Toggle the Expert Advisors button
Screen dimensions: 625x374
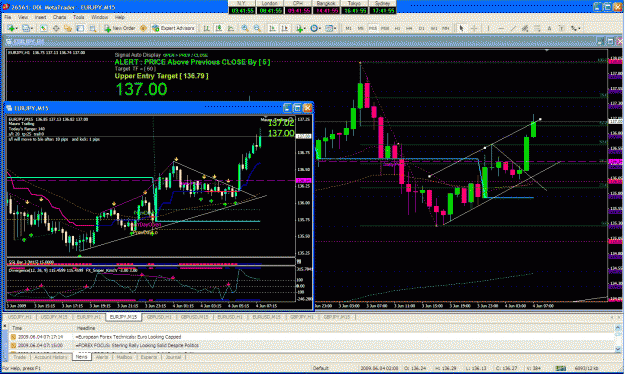(173, 28)
